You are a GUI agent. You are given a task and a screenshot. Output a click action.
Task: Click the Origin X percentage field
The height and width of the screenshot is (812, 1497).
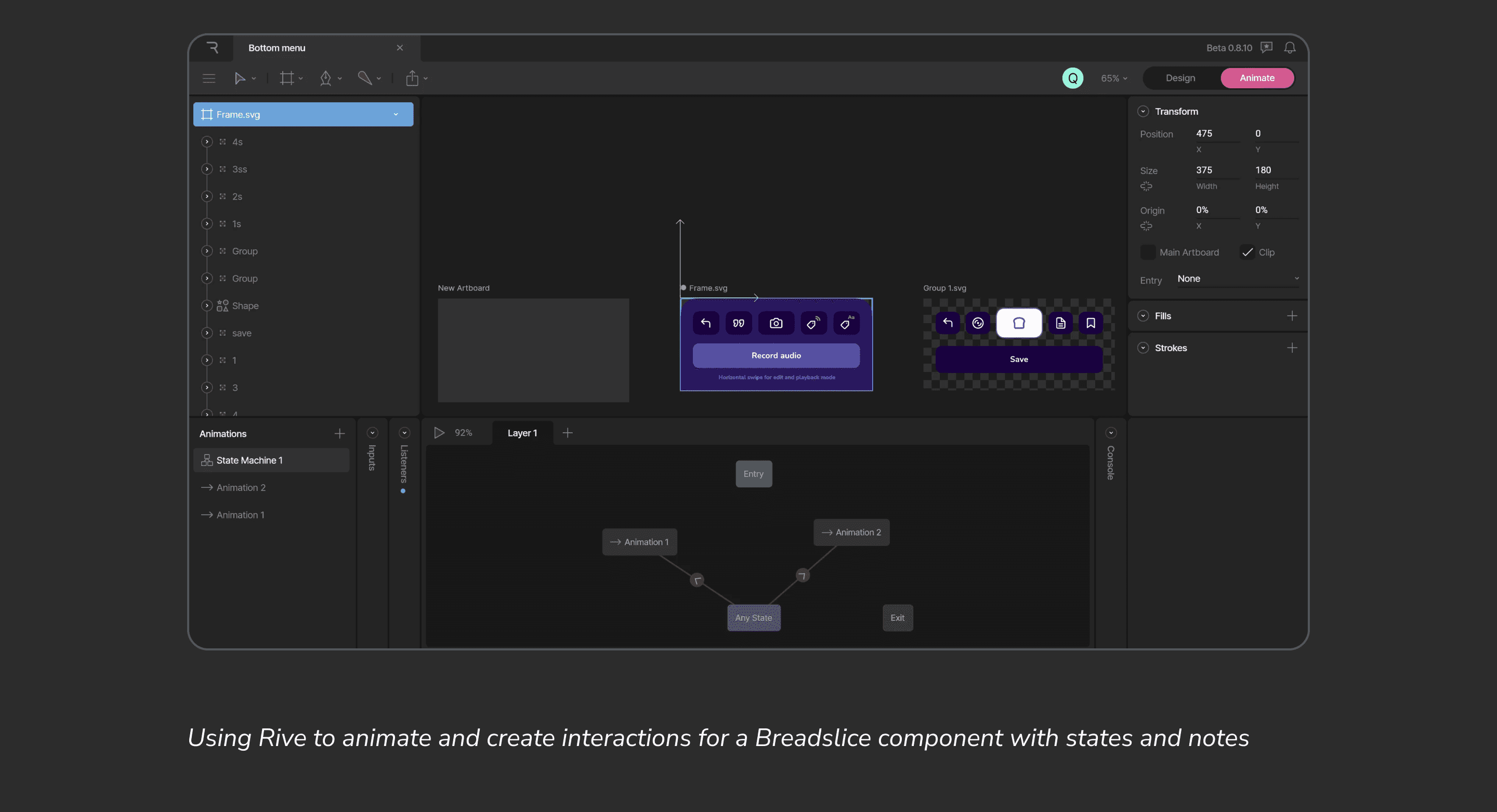(x=1218, y=210)
